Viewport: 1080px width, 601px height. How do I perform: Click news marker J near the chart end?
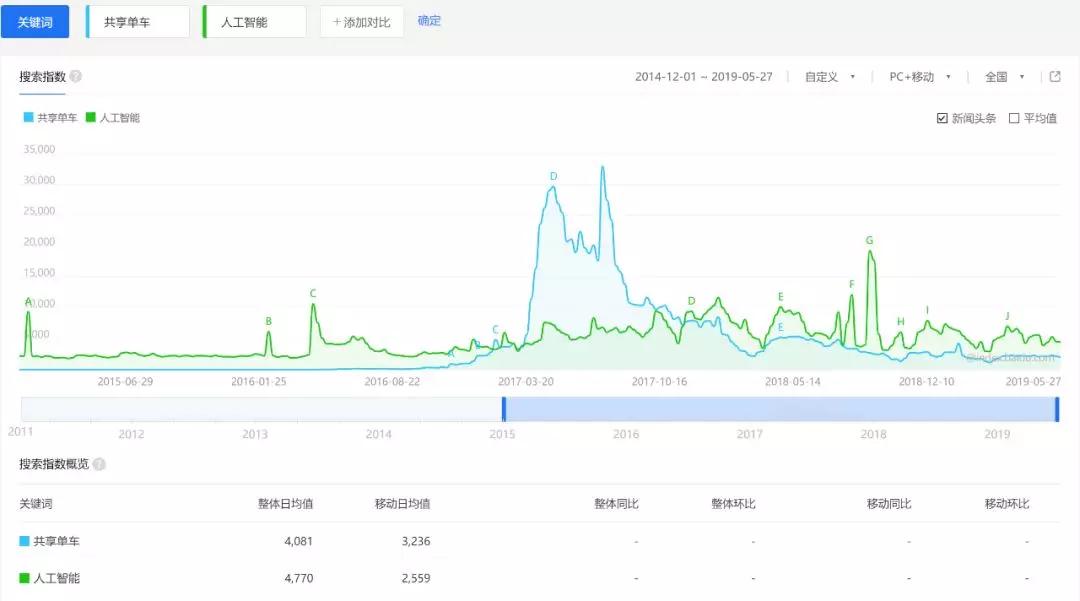point(1007,316)
